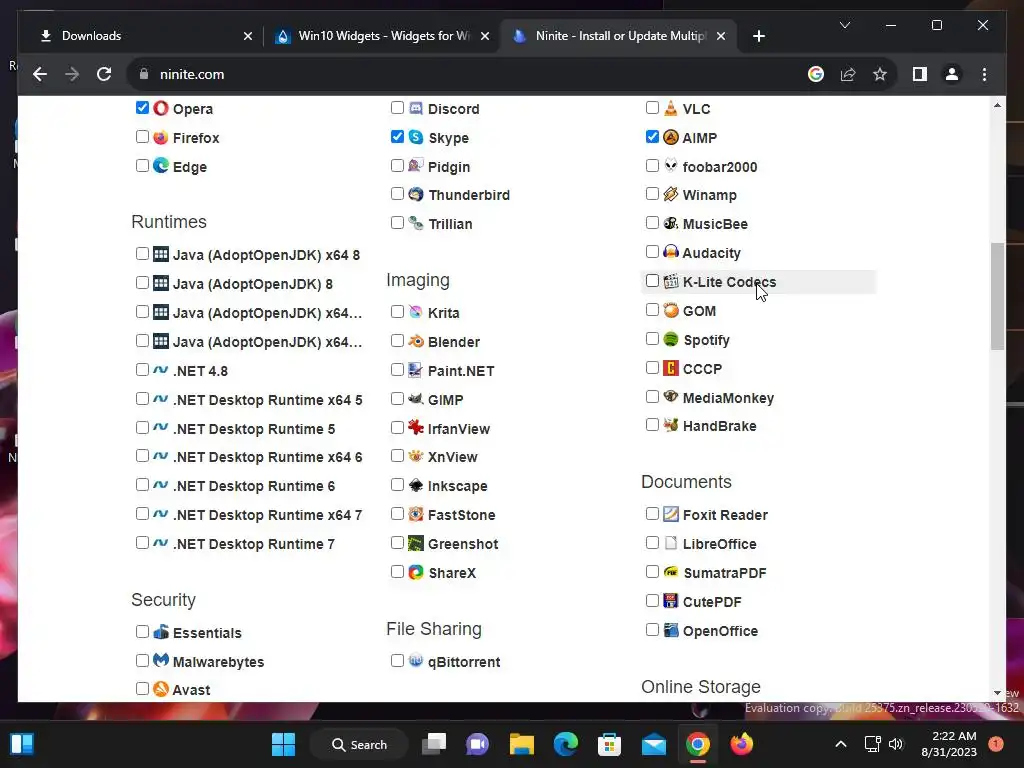Uncheck the Opera checkbox
The height and width of the screenshot is (768, 1024).
142,107
